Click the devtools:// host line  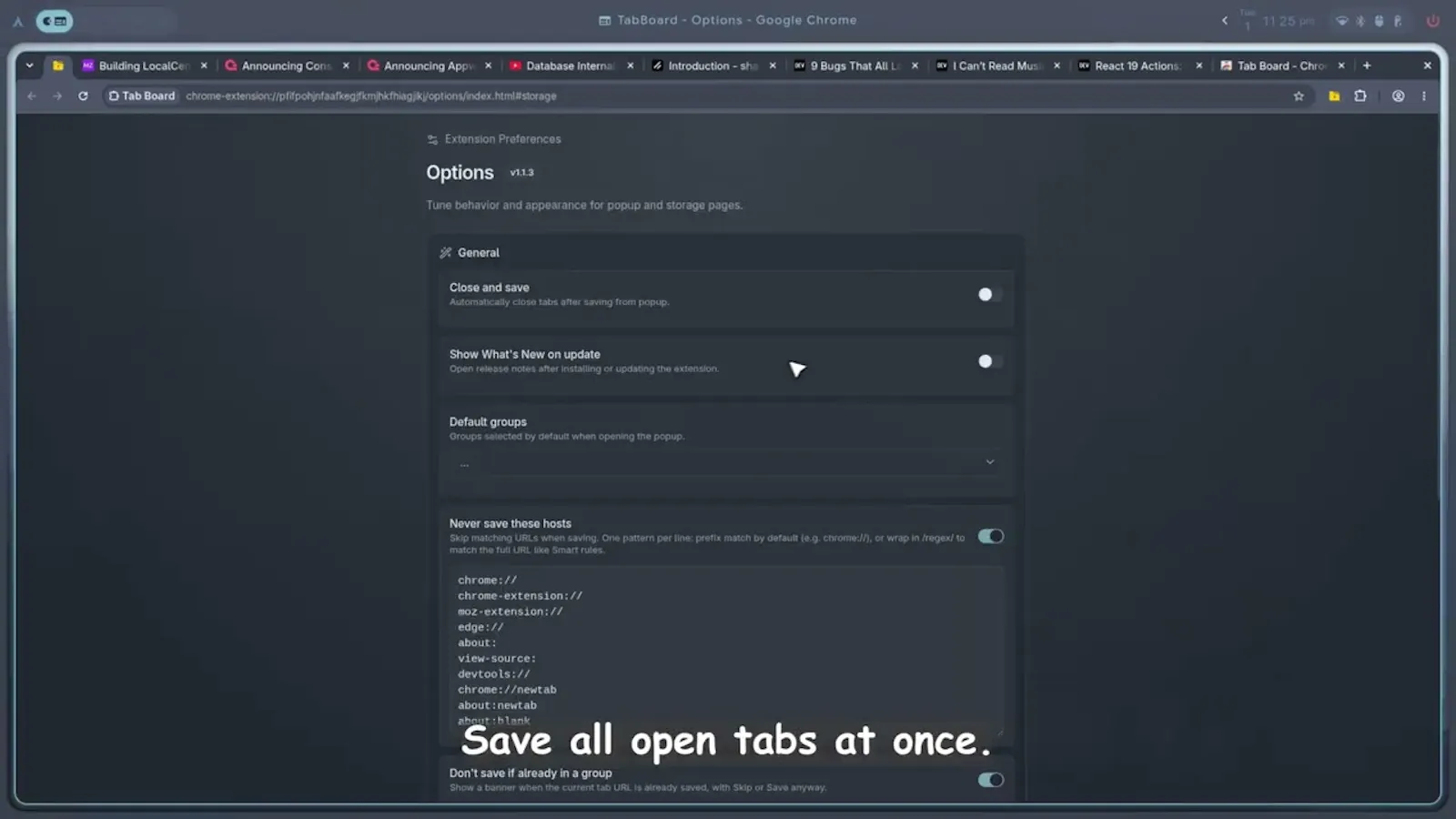coord(493,674)
